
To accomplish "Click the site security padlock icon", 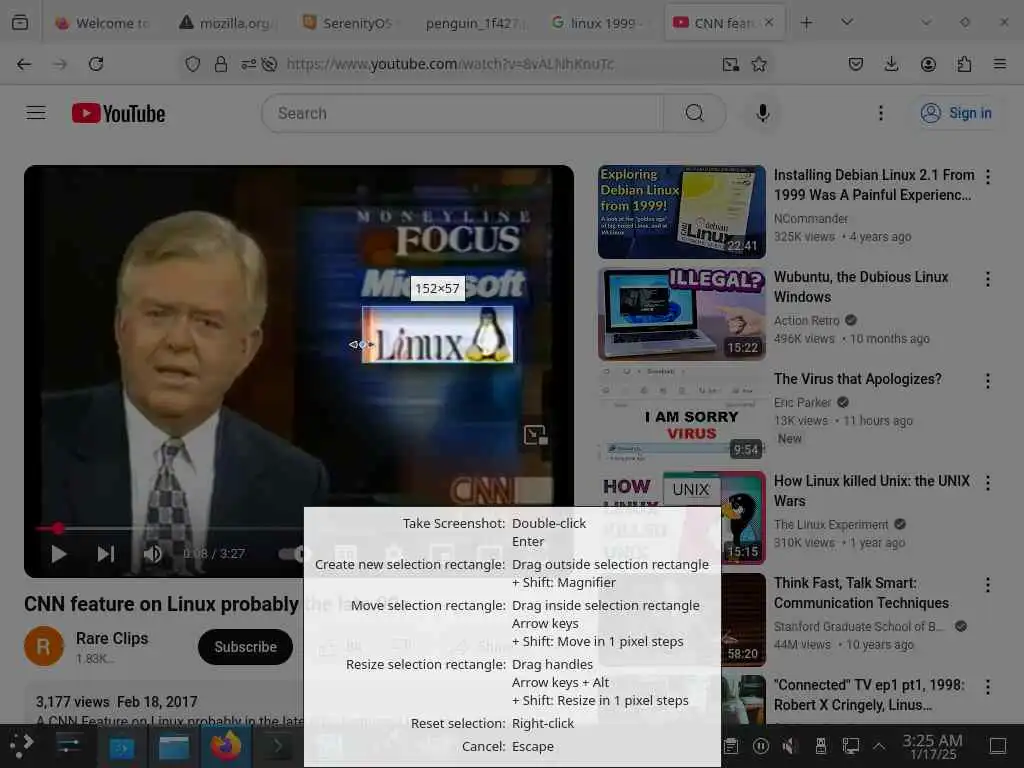I will tap(221, 64).
